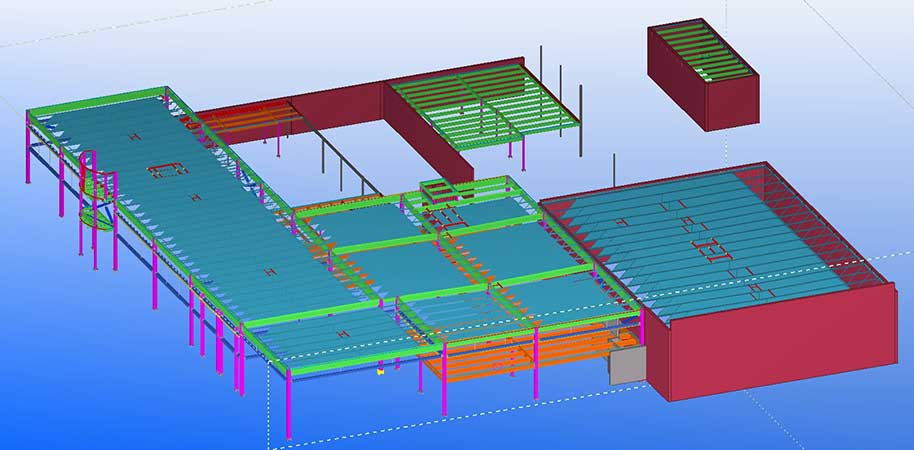Select the central roof opening frame on right building
Viewport: 914px width, 450px height.
click(711, 246)
